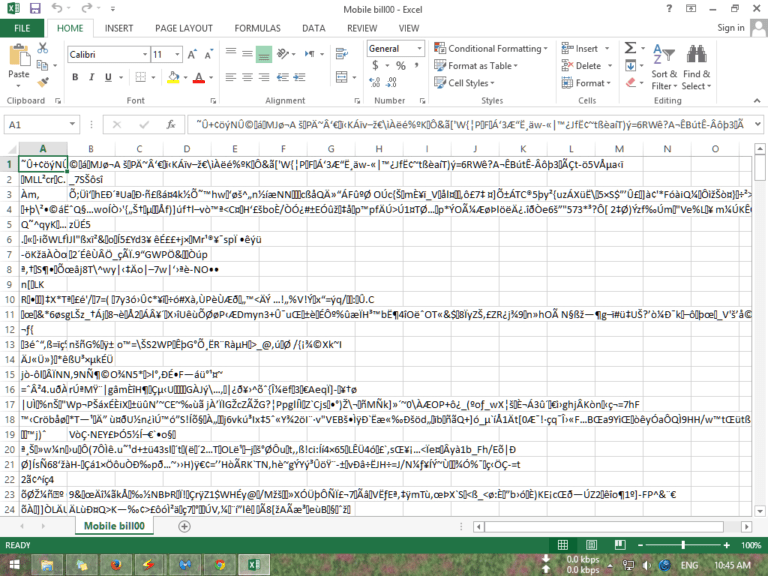
Task: Toggle Bold formatting
Action: [x=75, y=77]
